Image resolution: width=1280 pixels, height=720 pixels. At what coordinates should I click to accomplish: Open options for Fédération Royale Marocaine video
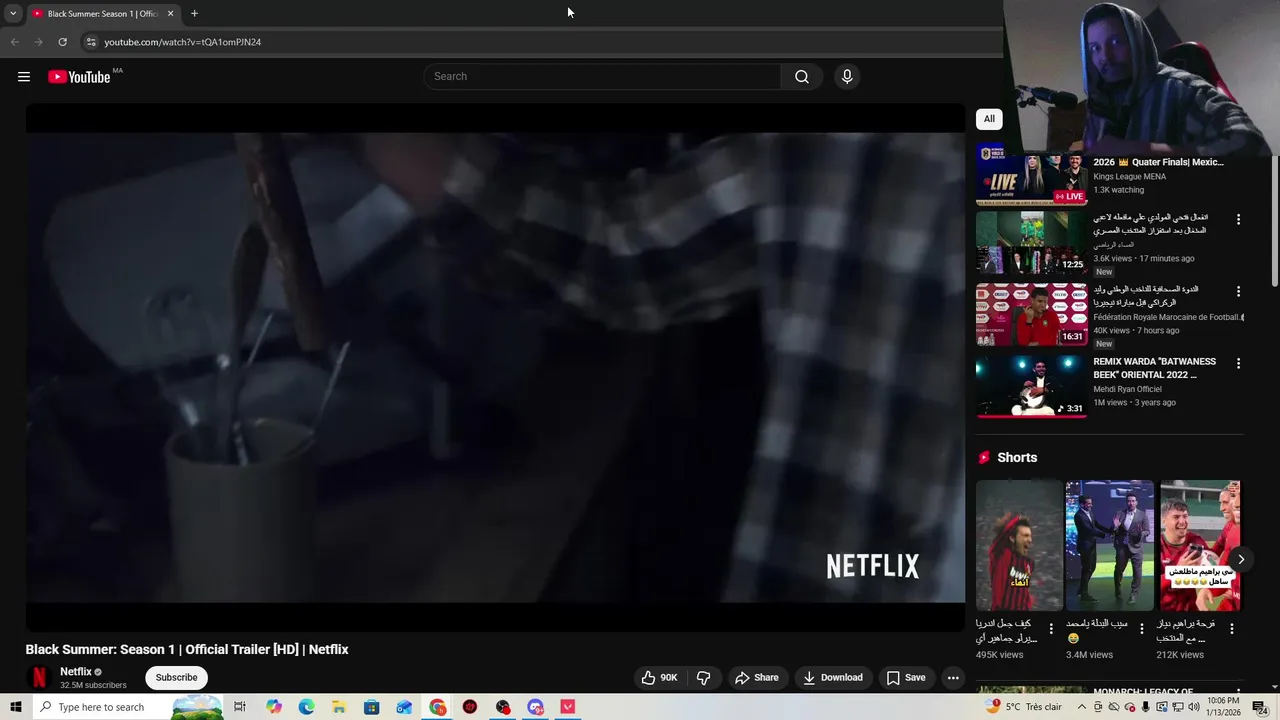[x=1238, y=291]
